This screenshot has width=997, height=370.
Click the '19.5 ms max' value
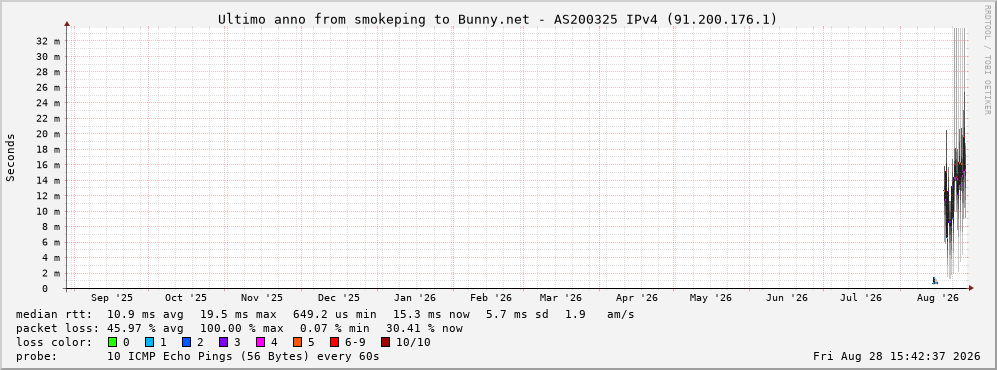[x=238, y=314]
